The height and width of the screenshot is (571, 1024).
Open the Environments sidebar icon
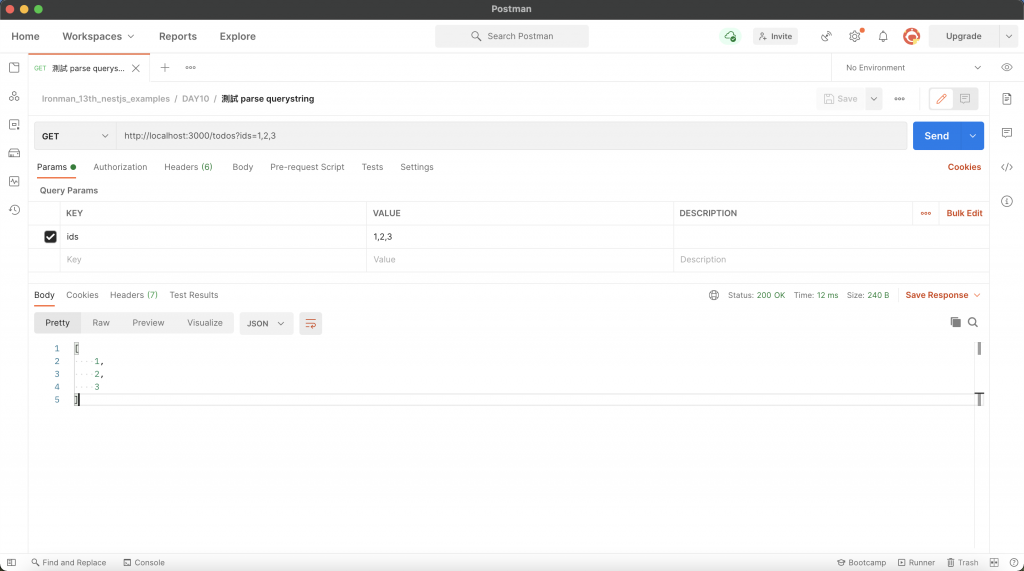click(x=14, y=124)
